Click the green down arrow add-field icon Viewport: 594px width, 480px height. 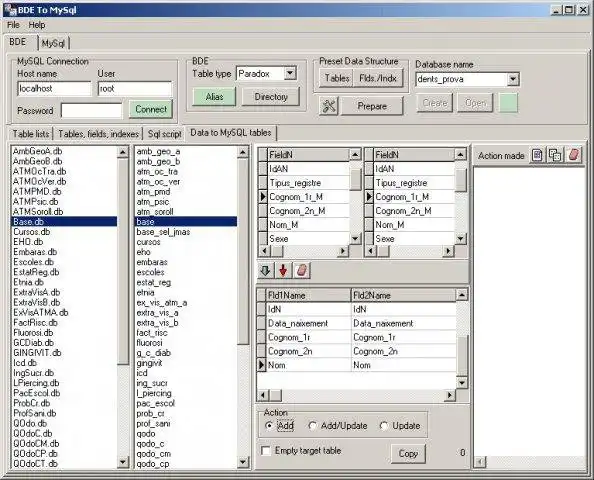point(265,270)
